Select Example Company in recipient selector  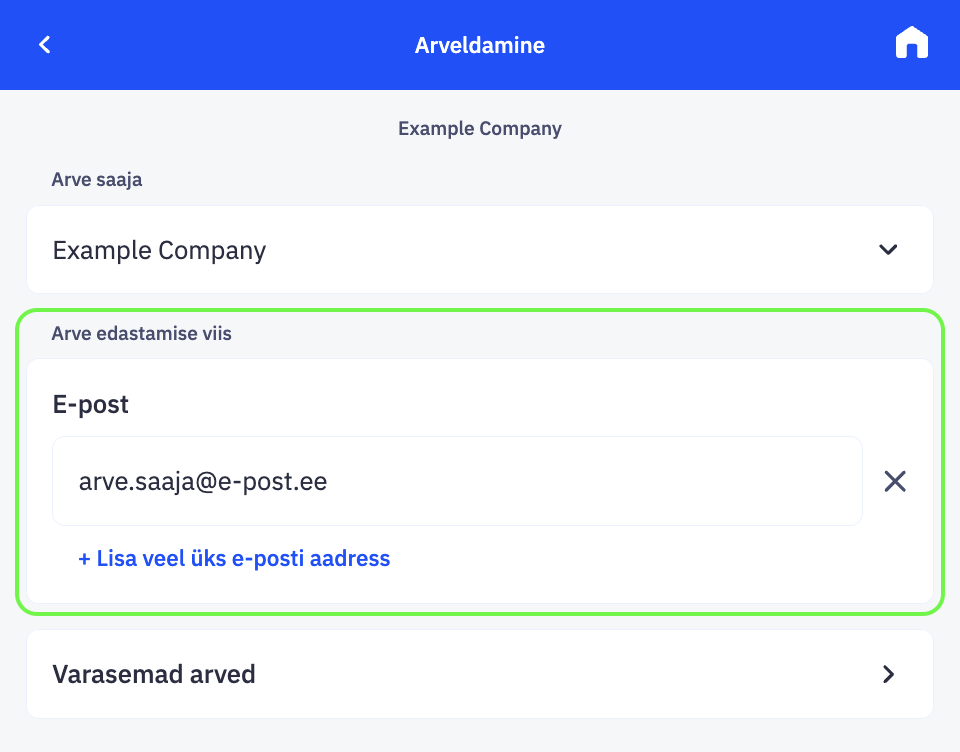point(160,250)
